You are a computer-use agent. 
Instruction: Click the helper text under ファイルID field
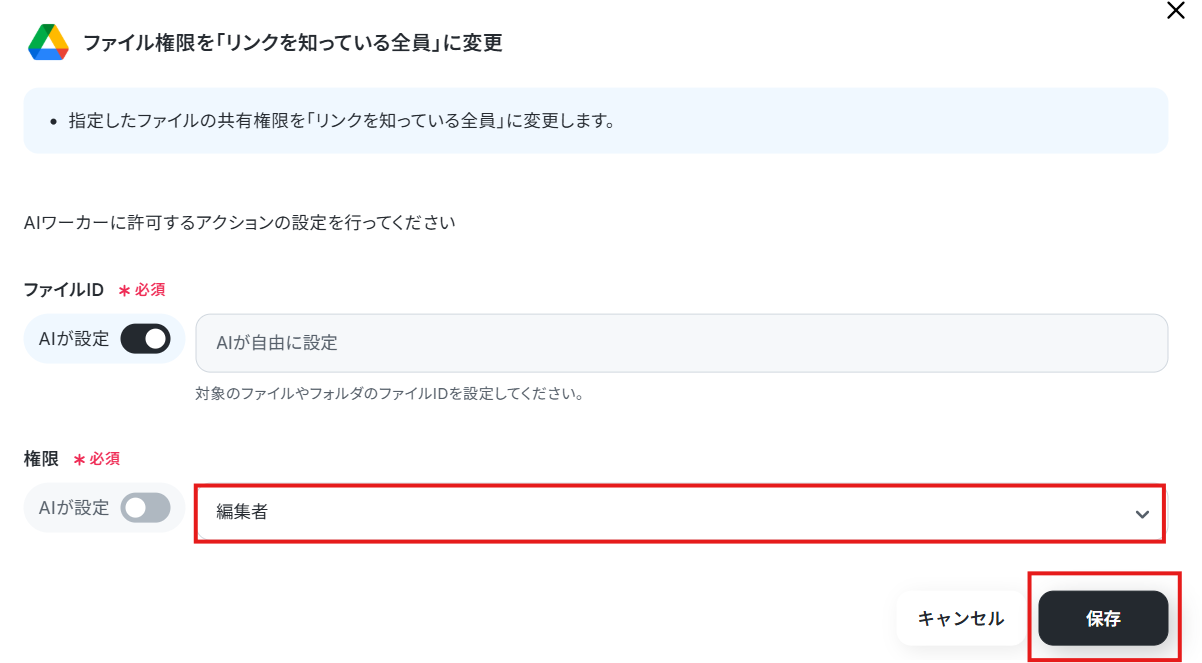tap(390, 394)
